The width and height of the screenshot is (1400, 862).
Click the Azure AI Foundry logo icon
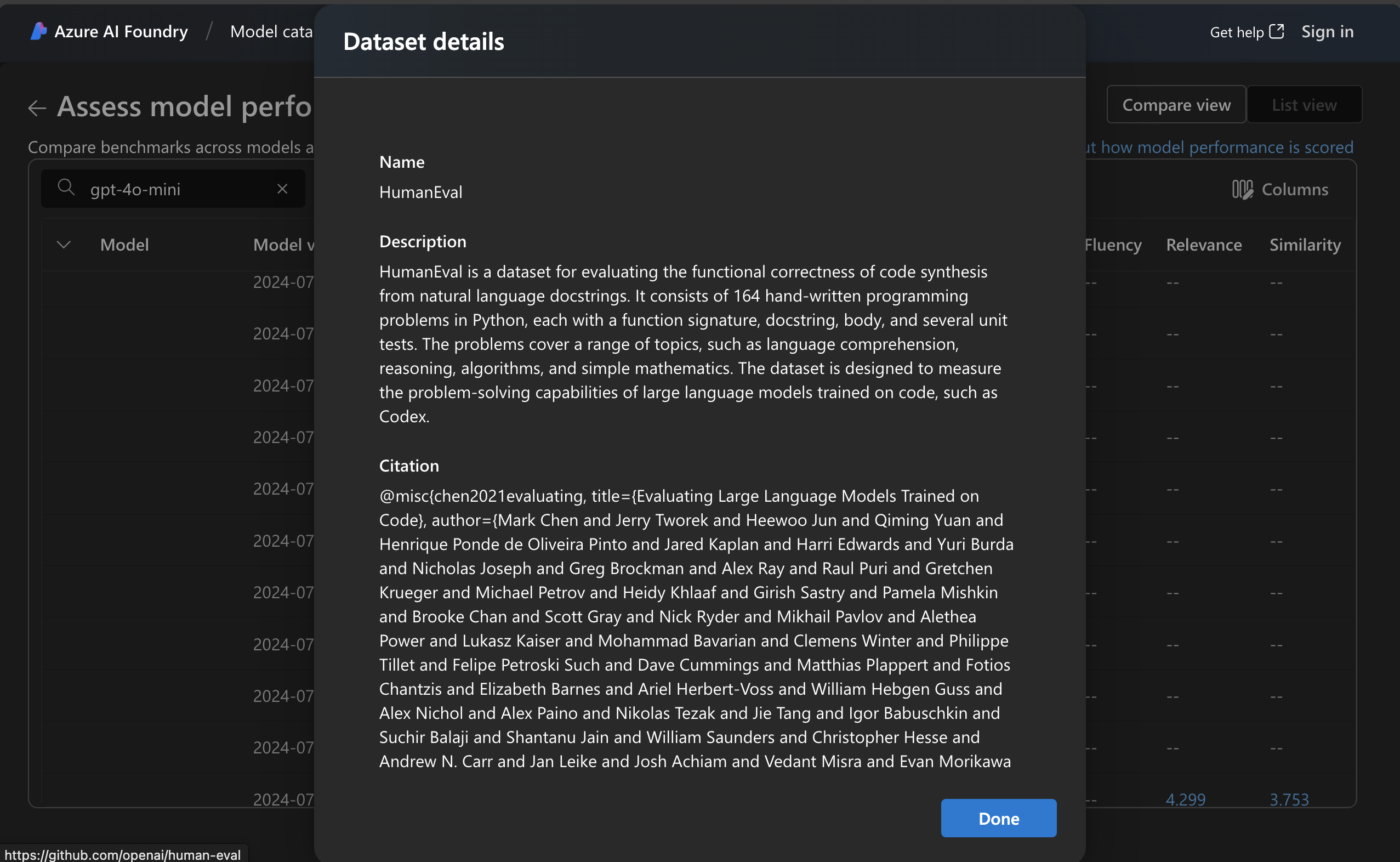tap(38, 31)
